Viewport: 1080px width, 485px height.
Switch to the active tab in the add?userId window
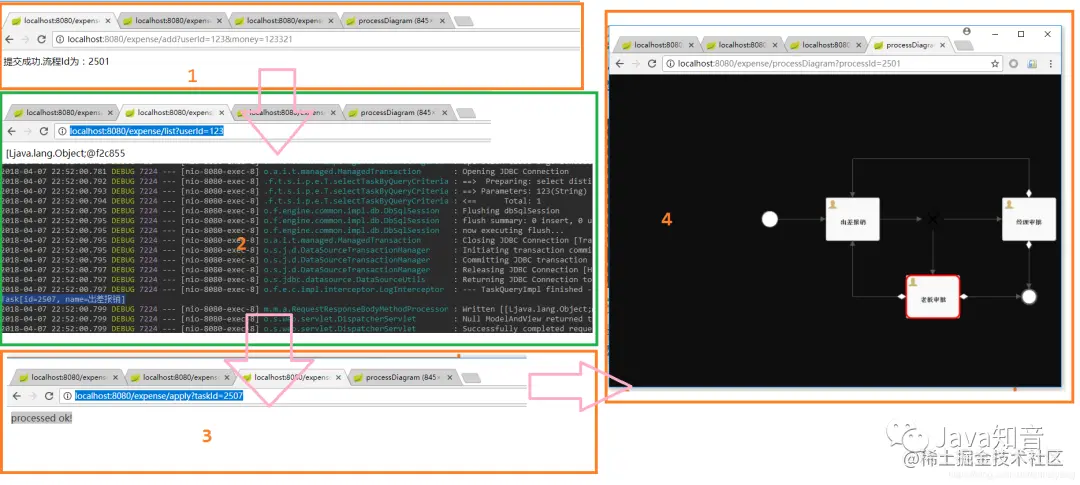[61, 21]
